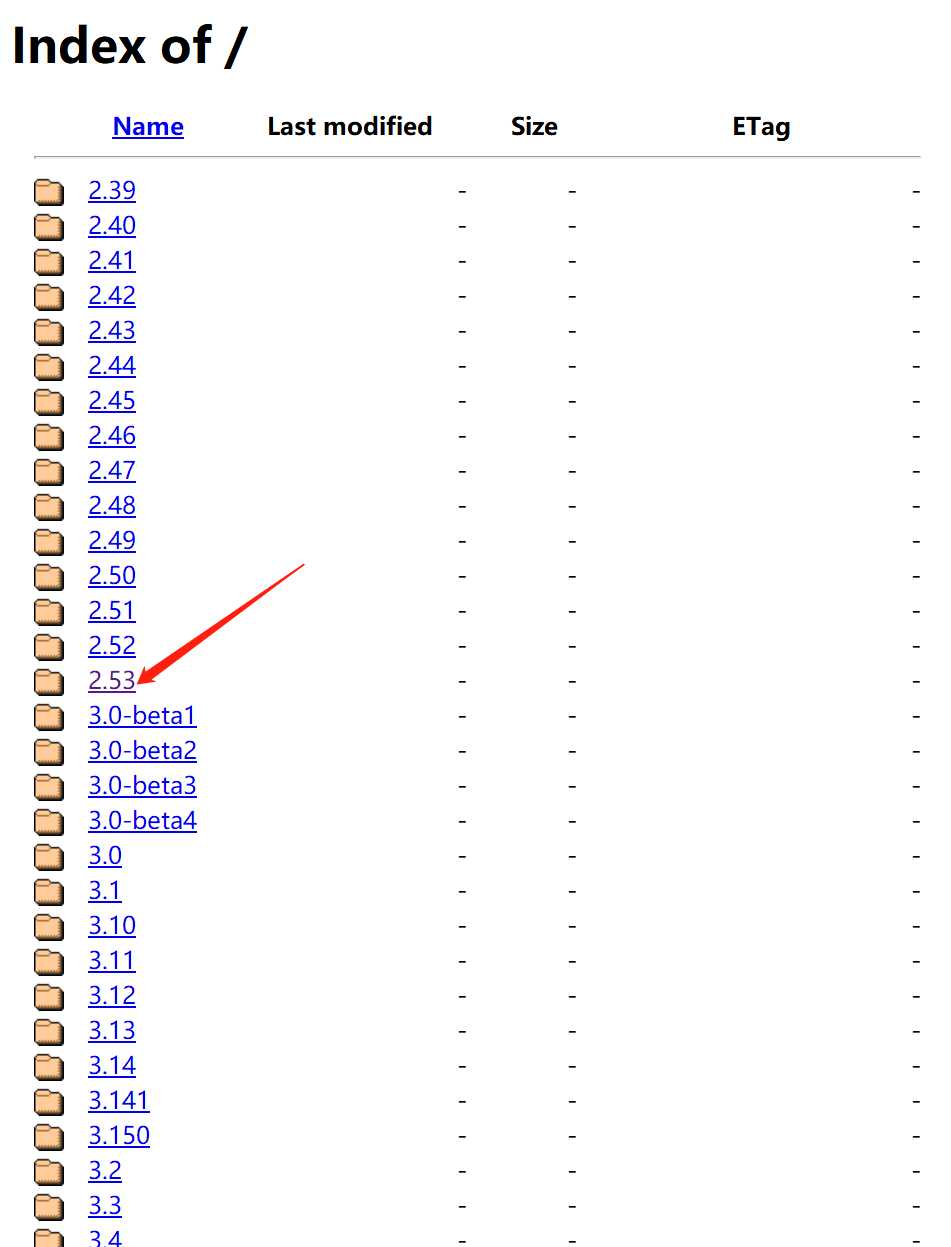Go to the 2.41 folder
This screenshot has width=951, height=1247.
(x=112, y=260)
